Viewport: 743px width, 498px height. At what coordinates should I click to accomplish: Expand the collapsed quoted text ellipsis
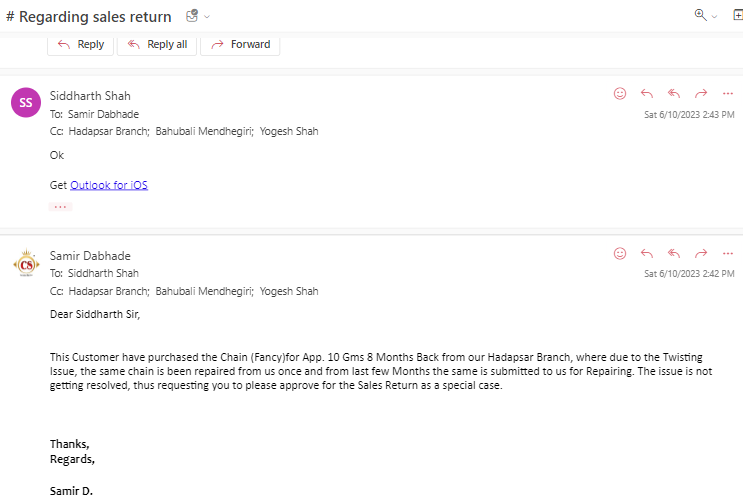click(60, 207)
